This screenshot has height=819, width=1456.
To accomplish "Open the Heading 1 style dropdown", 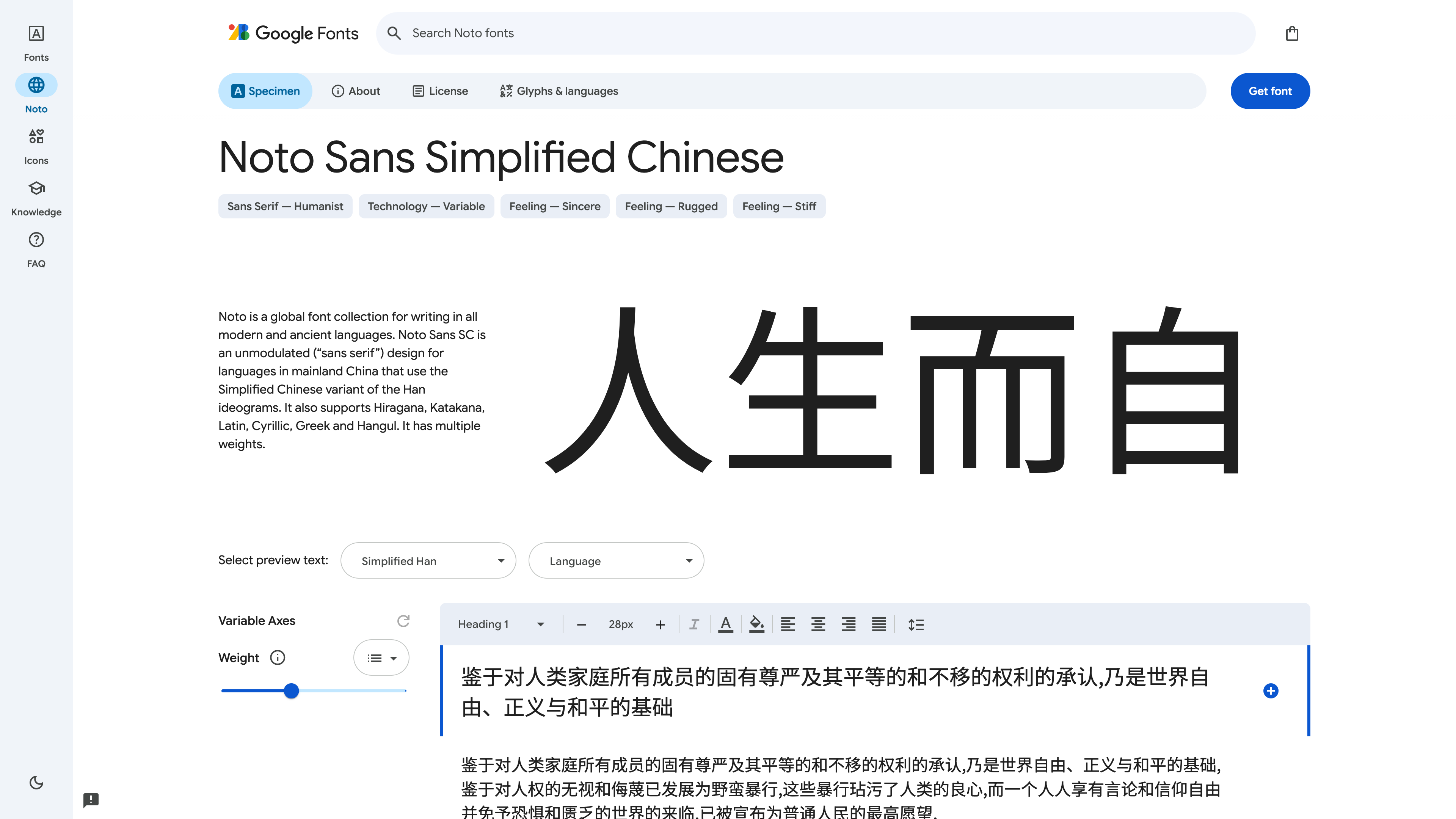I will [x=501, y=624].
